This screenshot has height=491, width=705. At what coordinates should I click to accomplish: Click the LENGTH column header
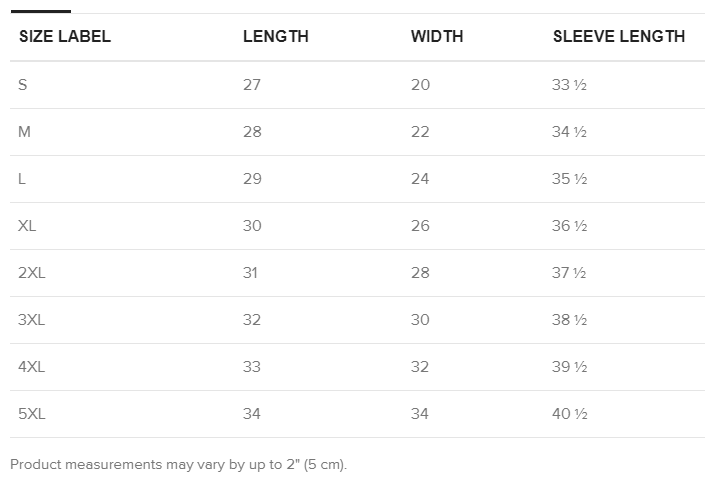point(276,36)
